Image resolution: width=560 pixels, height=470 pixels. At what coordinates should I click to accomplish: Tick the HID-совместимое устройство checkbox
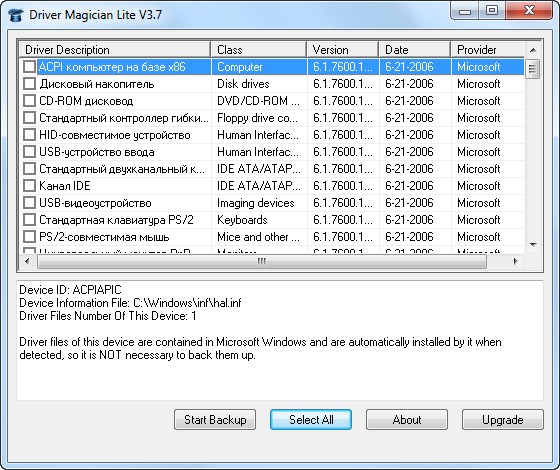pos(29,135)
